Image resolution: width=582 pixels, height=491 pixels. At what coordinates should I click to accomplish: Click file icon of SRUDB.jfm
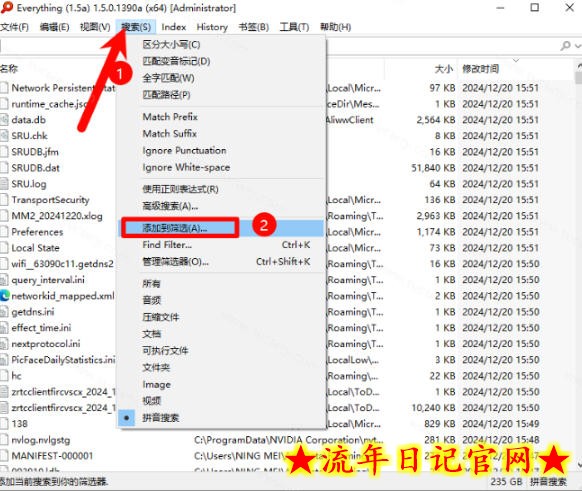[4, 152]
